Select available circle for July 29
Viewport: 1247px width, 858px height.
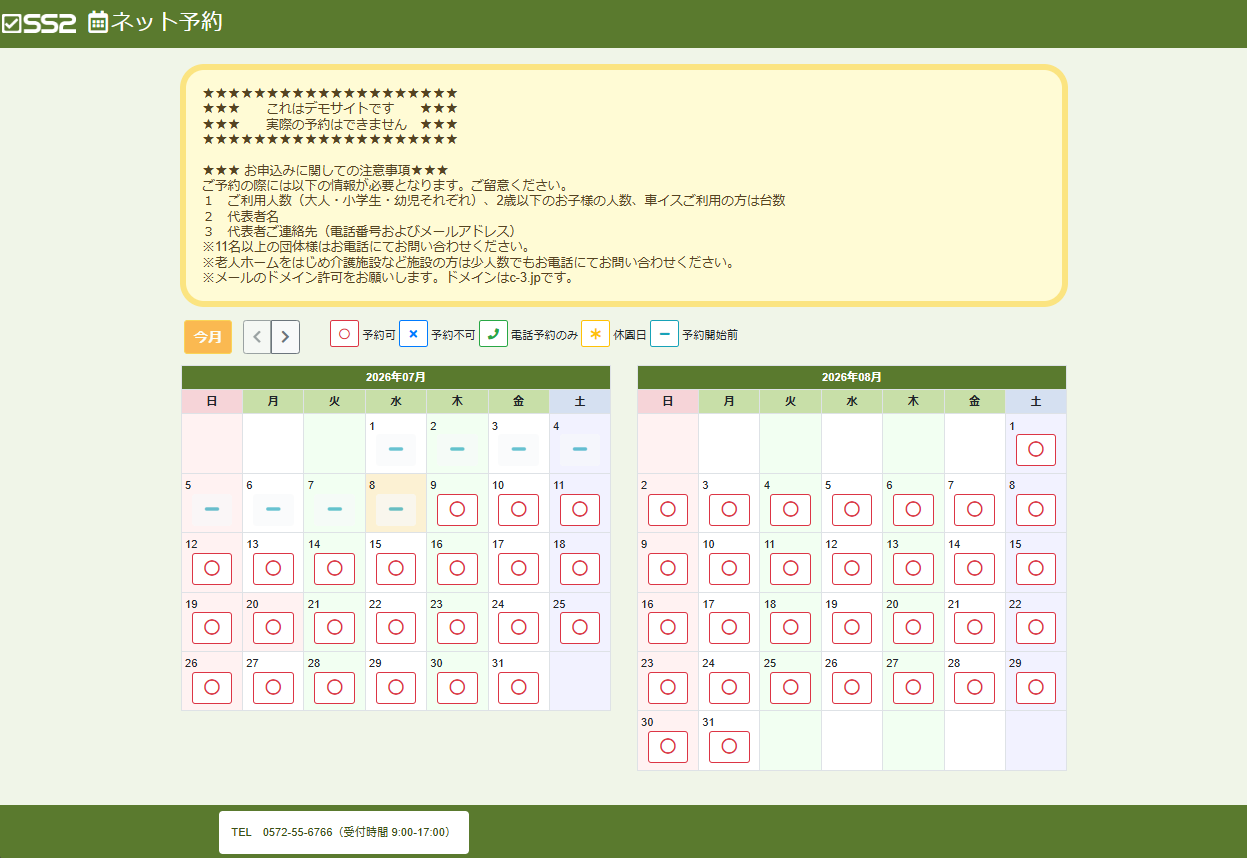pos(396,687)
